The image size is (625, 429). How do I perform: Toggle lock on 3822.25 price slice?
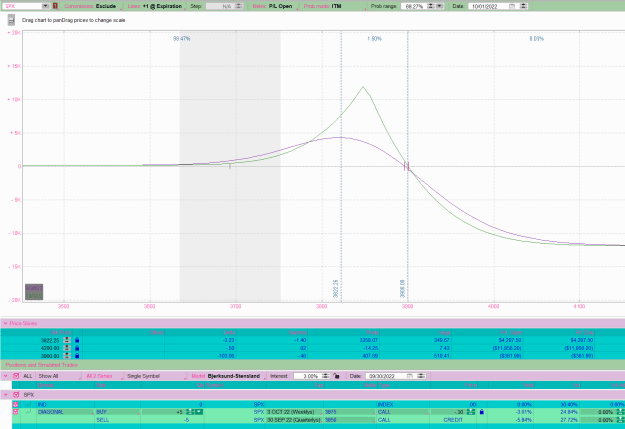(77, 340)
